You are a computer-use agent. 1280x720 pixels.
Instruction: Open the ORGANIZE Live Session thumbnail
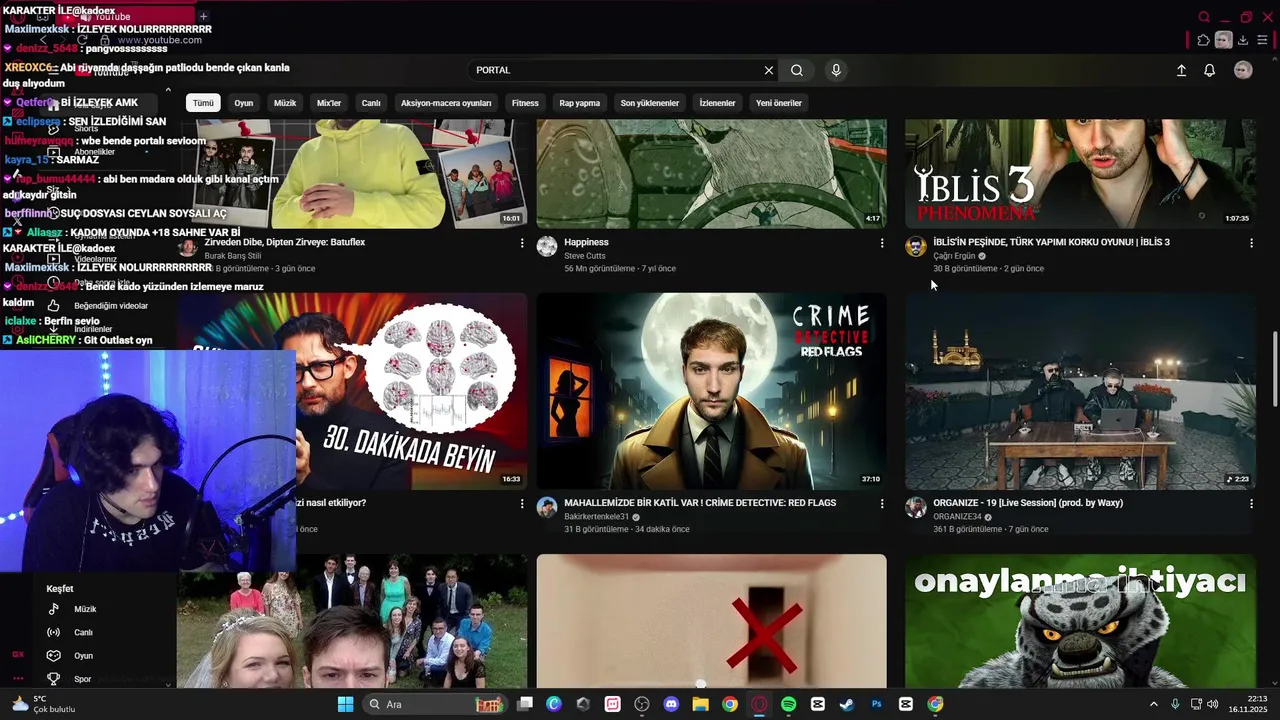pyautogui.click(x=1080, y=391)
